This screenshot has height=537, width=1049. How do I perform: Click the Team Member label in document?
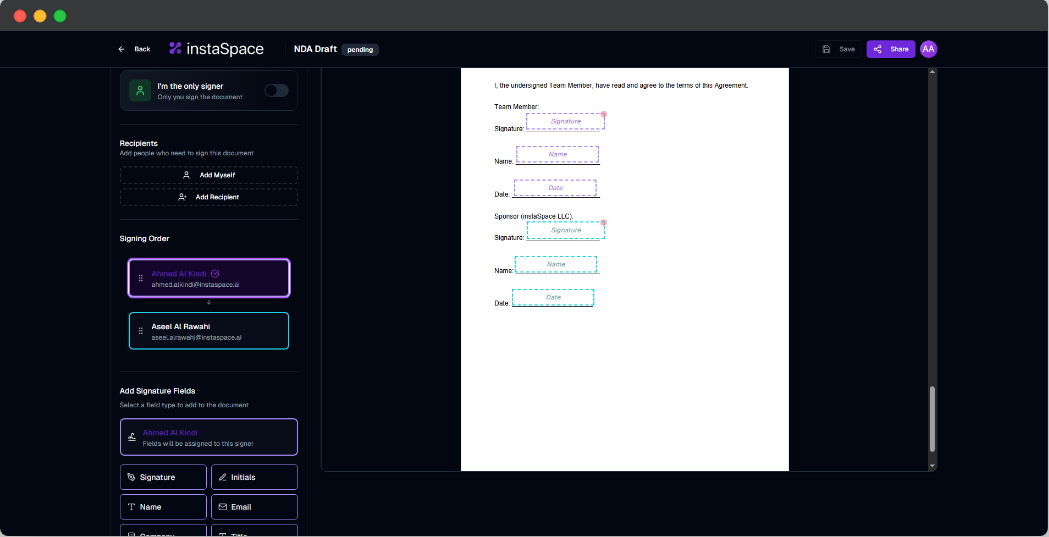click(516, 107)
